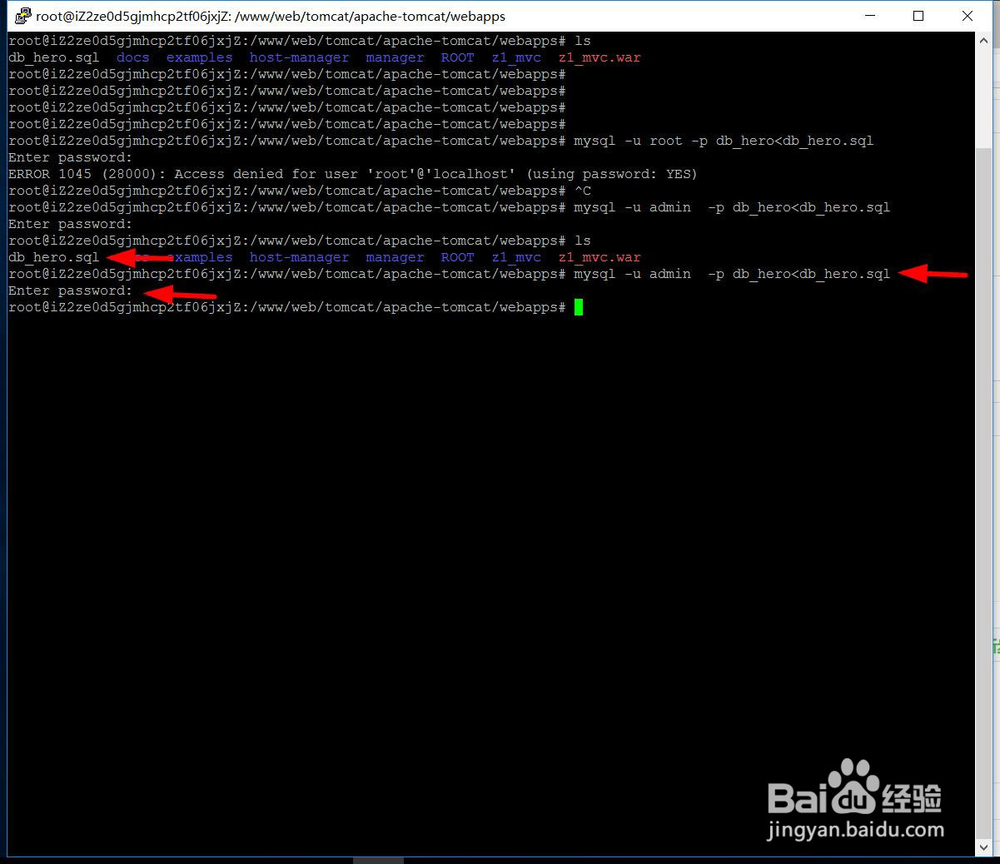Click 'z1_mvc.war' in the first ls output
This screenshot has width=1000, height=864.
coord(599,57)
